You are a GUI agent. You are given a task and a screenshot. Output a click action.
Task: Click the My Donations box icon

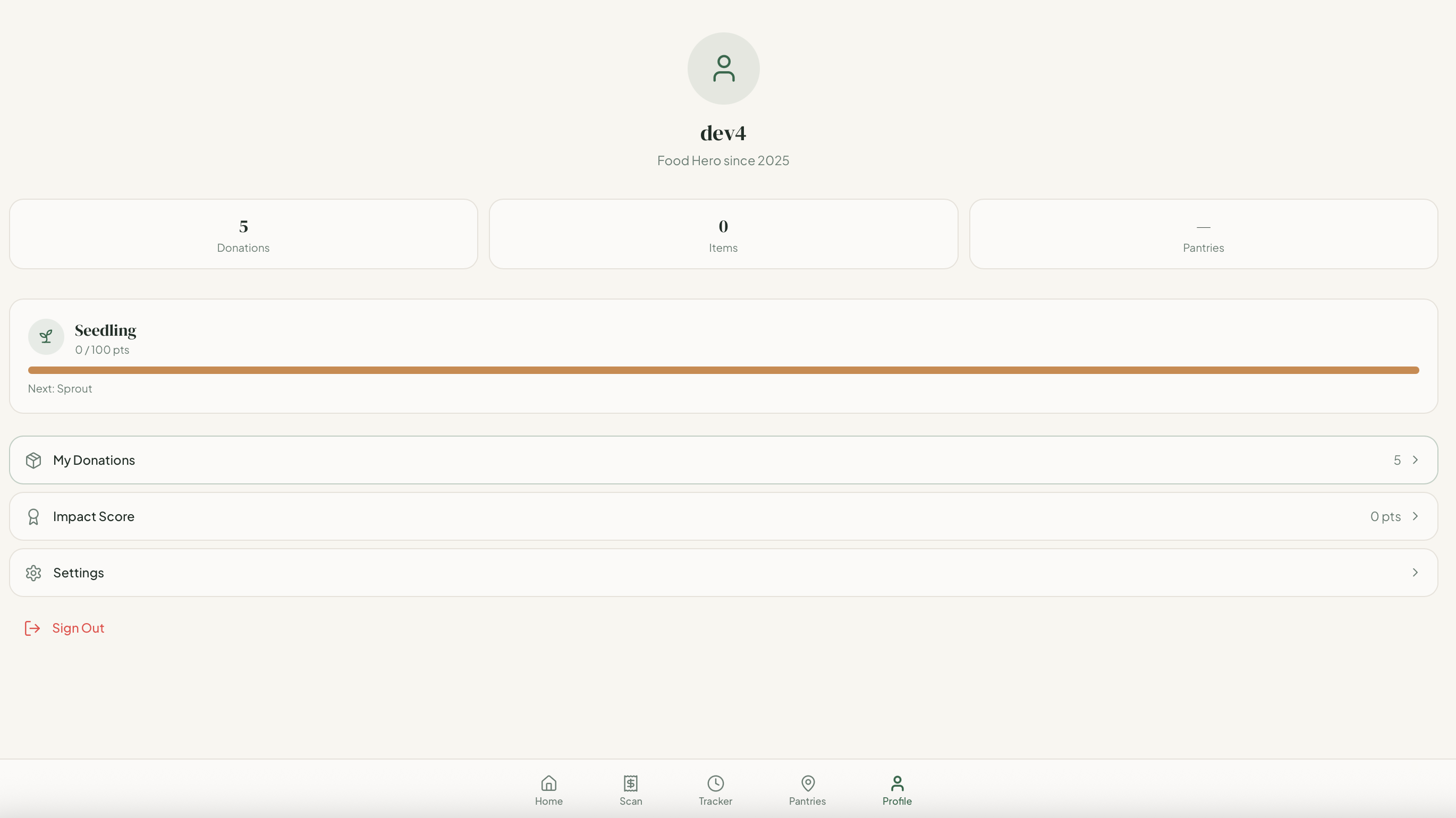[x=33, y=461]
